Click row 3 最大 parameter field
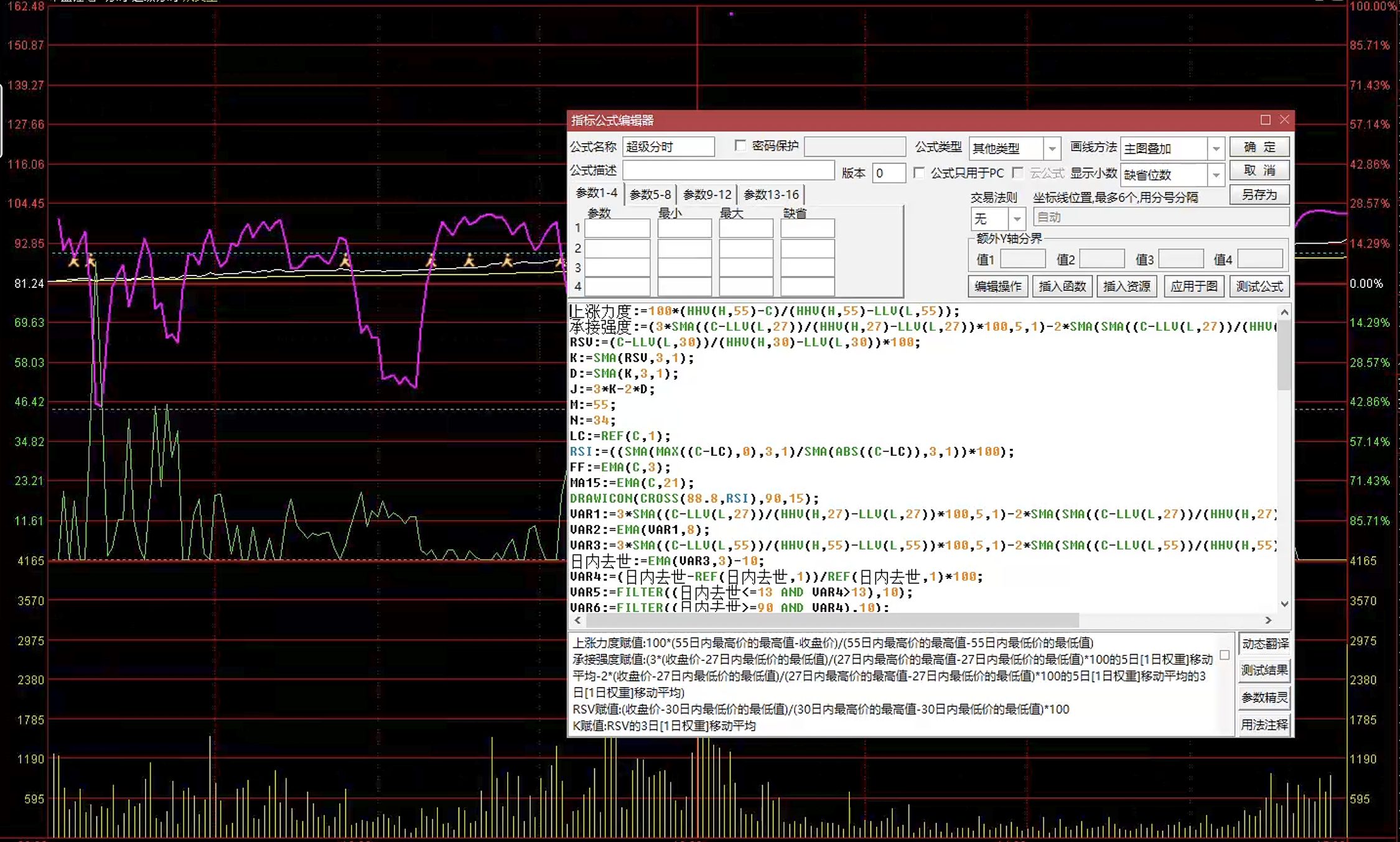 tap(746, 267)
